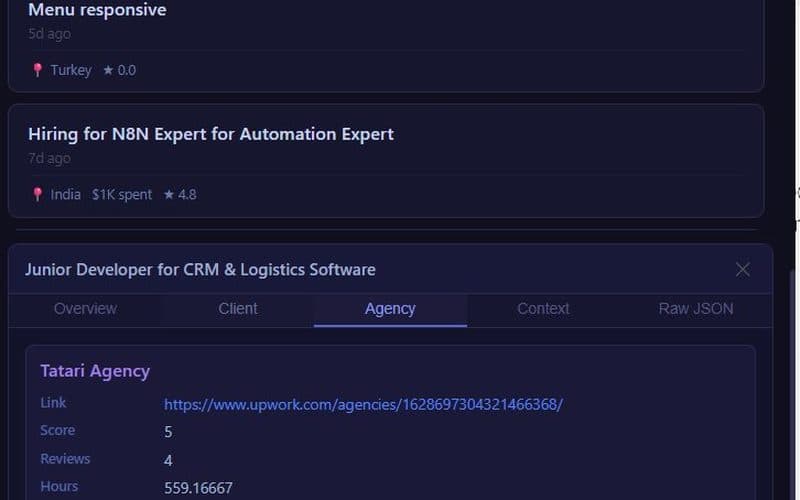The height and width of the screenshot is (500, 800).
Task: Click the $1K spent label
Action: coord(122,194)
